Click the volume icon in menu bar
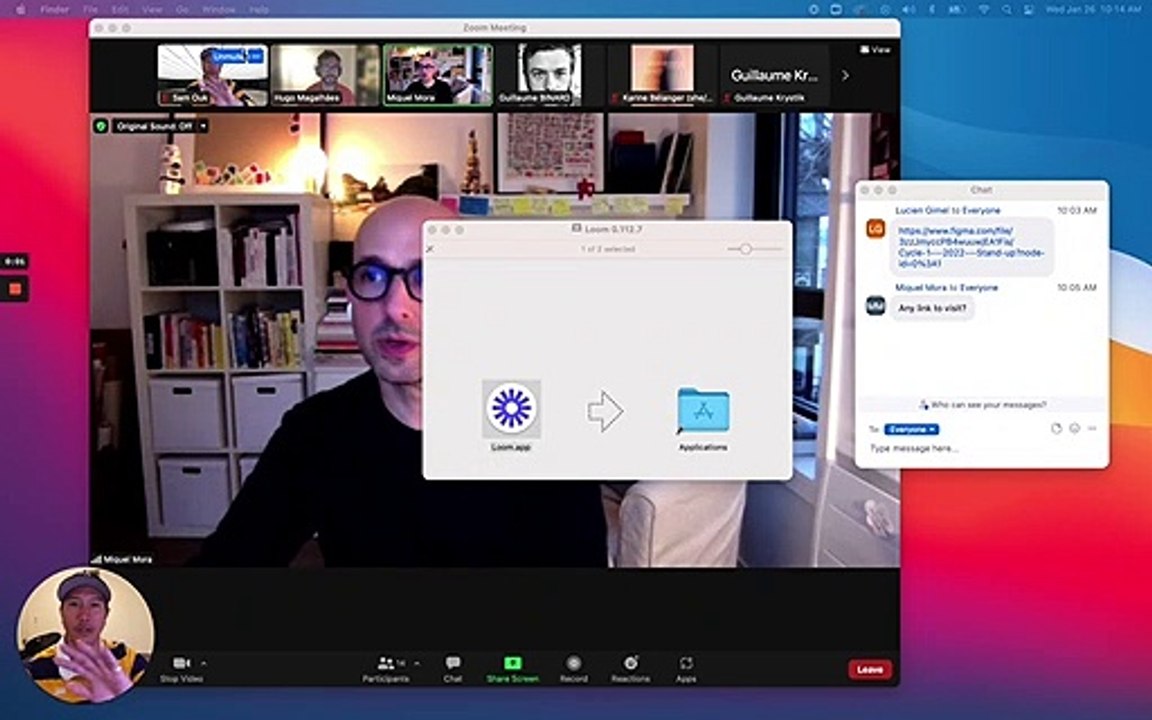This screenshot has width=1152, height=720. pyautogui.click(x=909, y=10)
